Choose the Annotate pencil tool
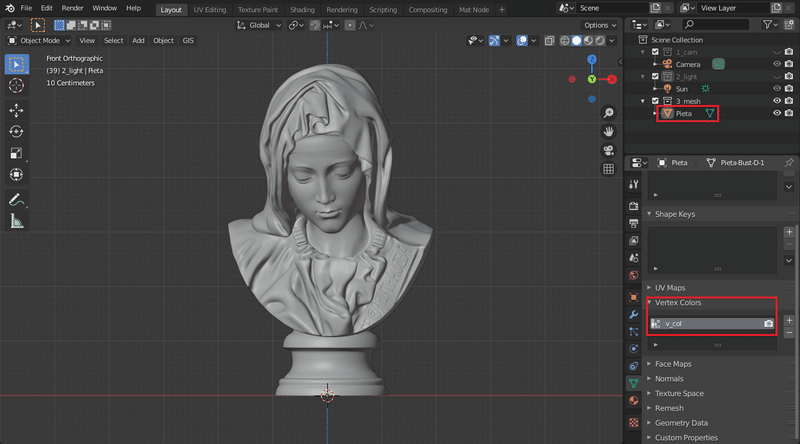Image resolution: width=800 pixels, height=444 pixels. coord(16,200)
